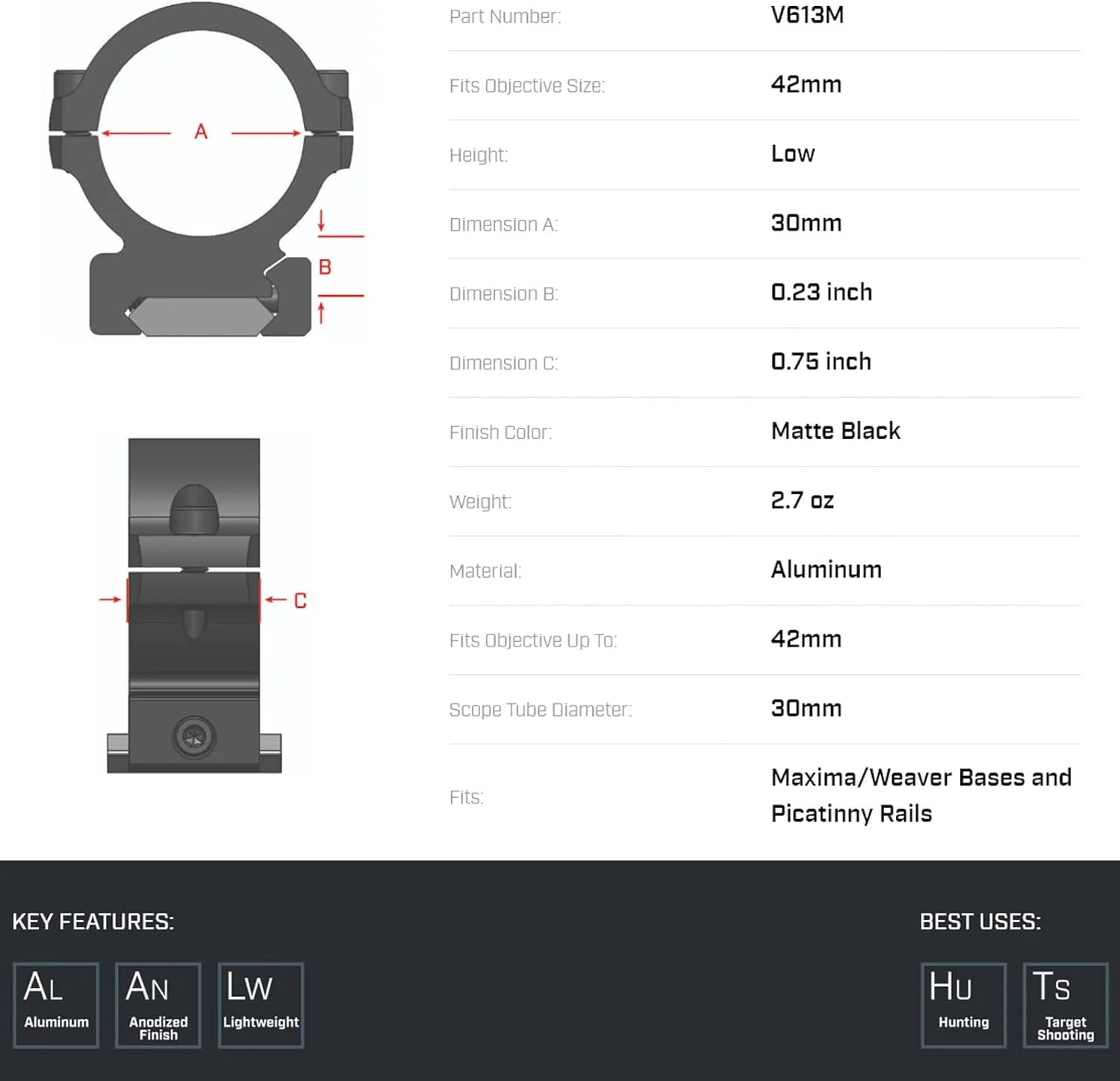Click the 'Dimension A:' label
This screenshot has width=1120, height=1081.
504,225
